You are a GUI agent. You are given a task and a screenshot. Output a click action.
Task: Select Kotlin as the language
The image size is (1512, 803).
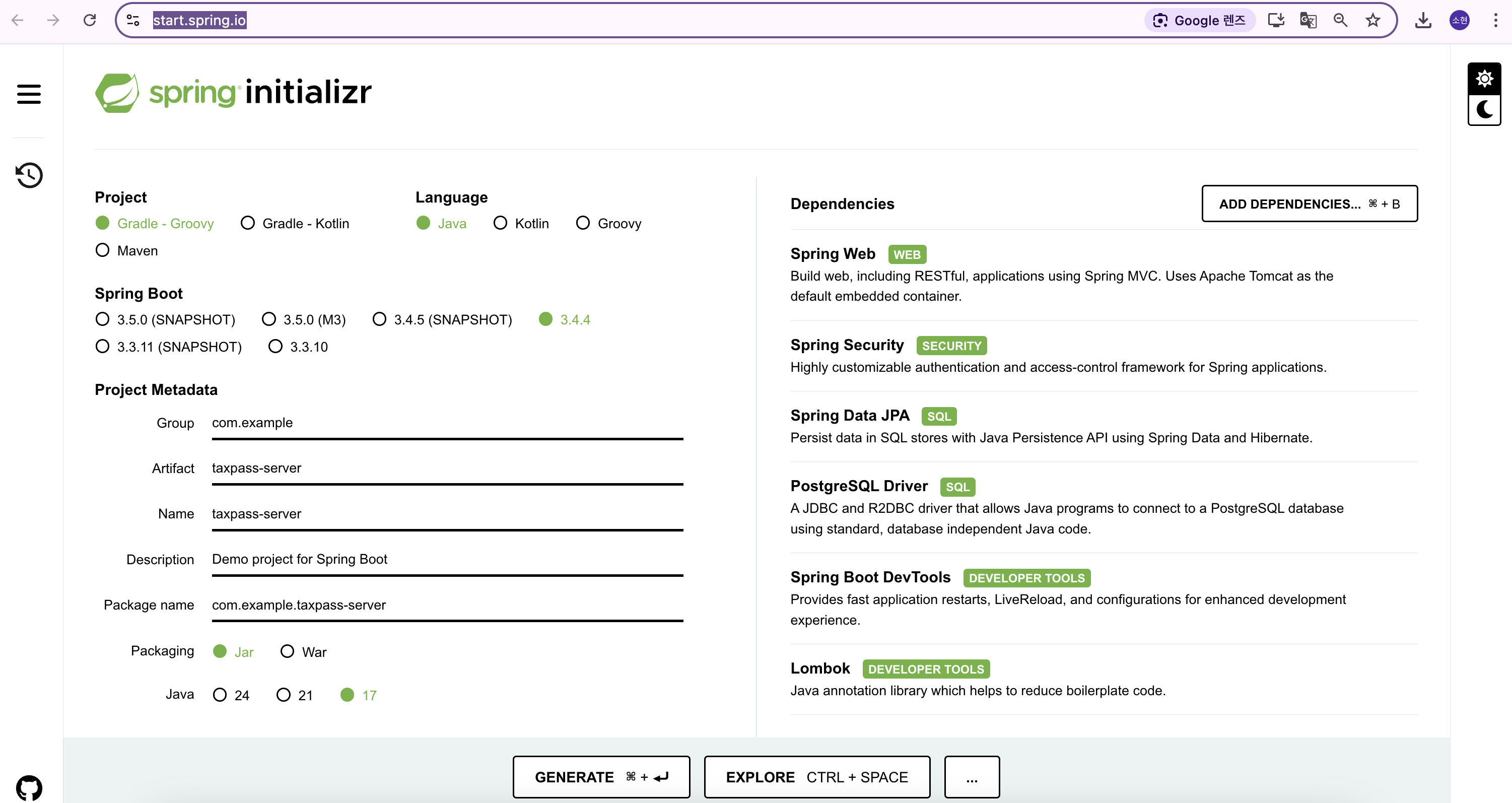tap(500, 223)
